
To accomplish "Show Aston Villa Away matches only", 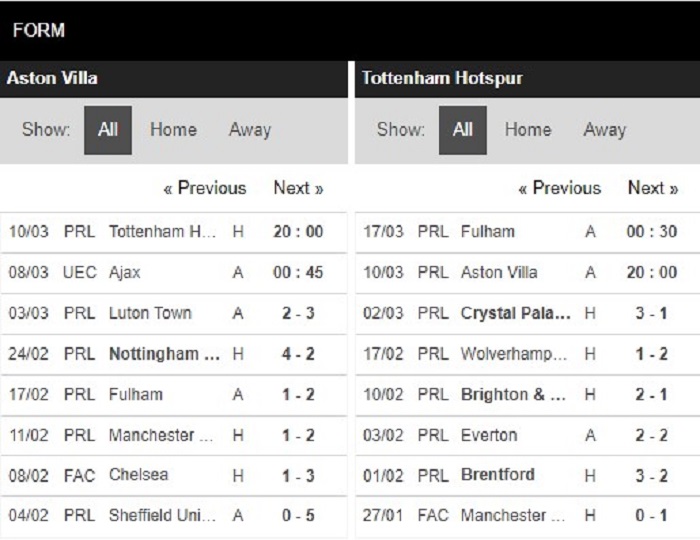I will (x=250, y=130).
